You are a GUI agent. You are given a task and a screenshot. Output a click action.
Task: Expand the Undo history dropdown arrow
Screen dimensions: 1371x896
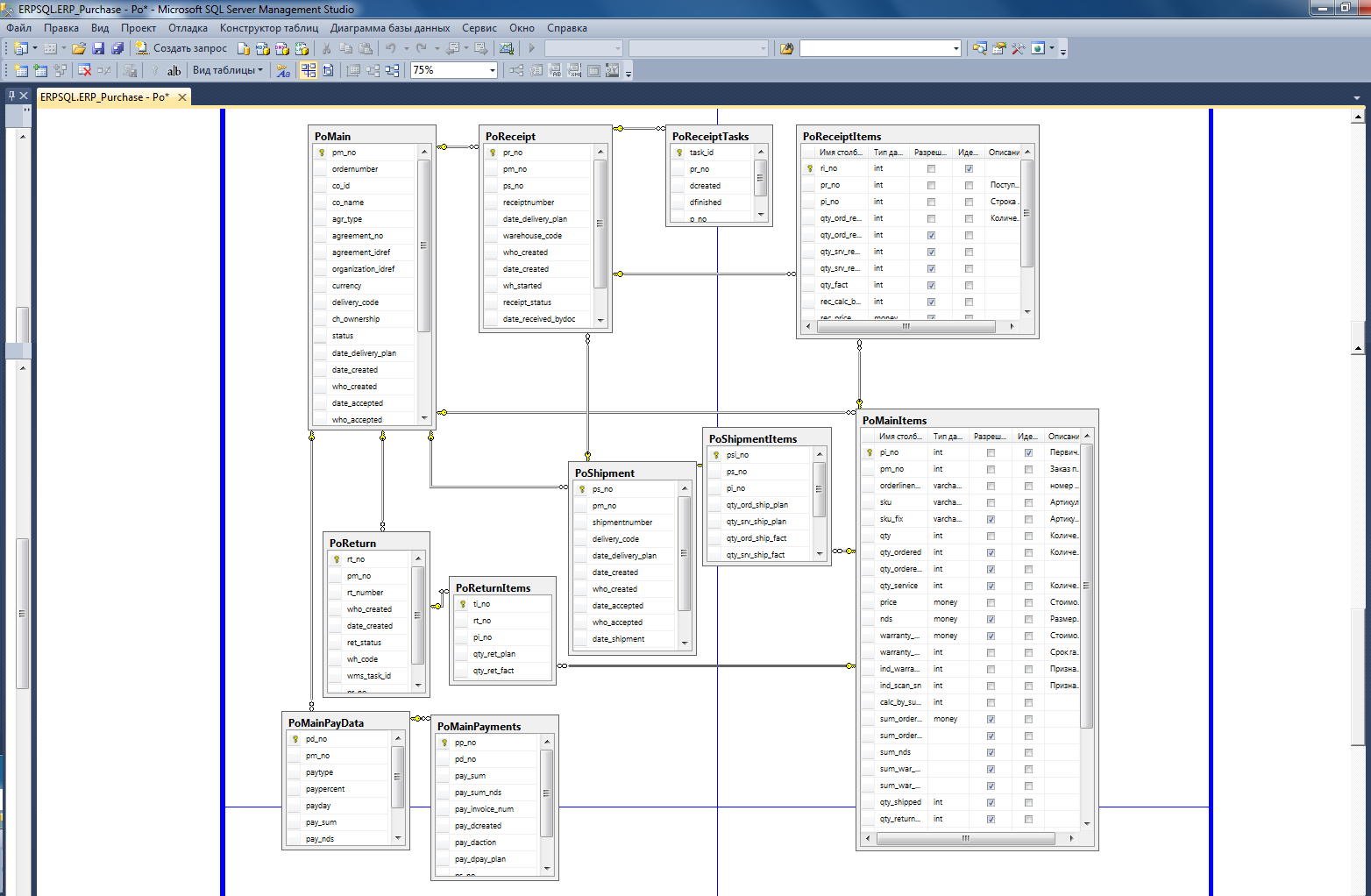pyautogui.click(x=406, y=48)
